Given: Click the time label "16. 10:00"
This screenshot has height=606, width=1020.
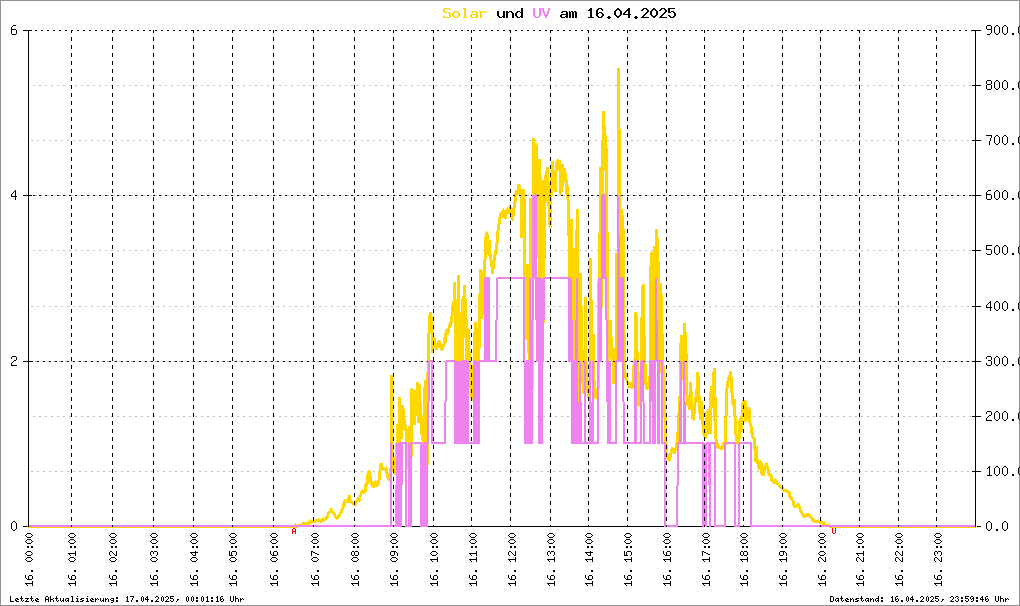Looking at the screenshot, I should [x=433, y=559].
